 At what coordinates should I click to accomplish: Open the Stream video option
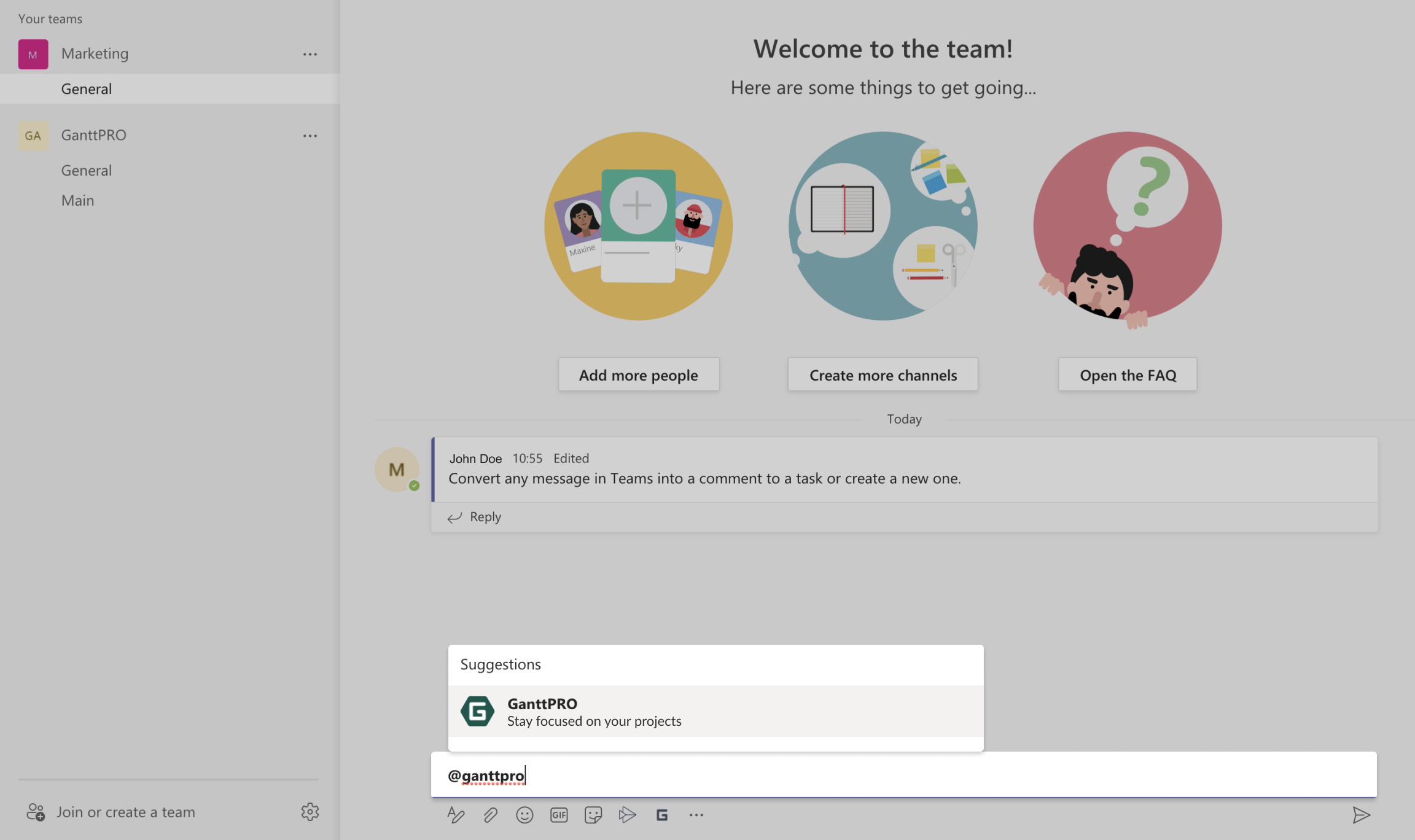tap(628, 814)
